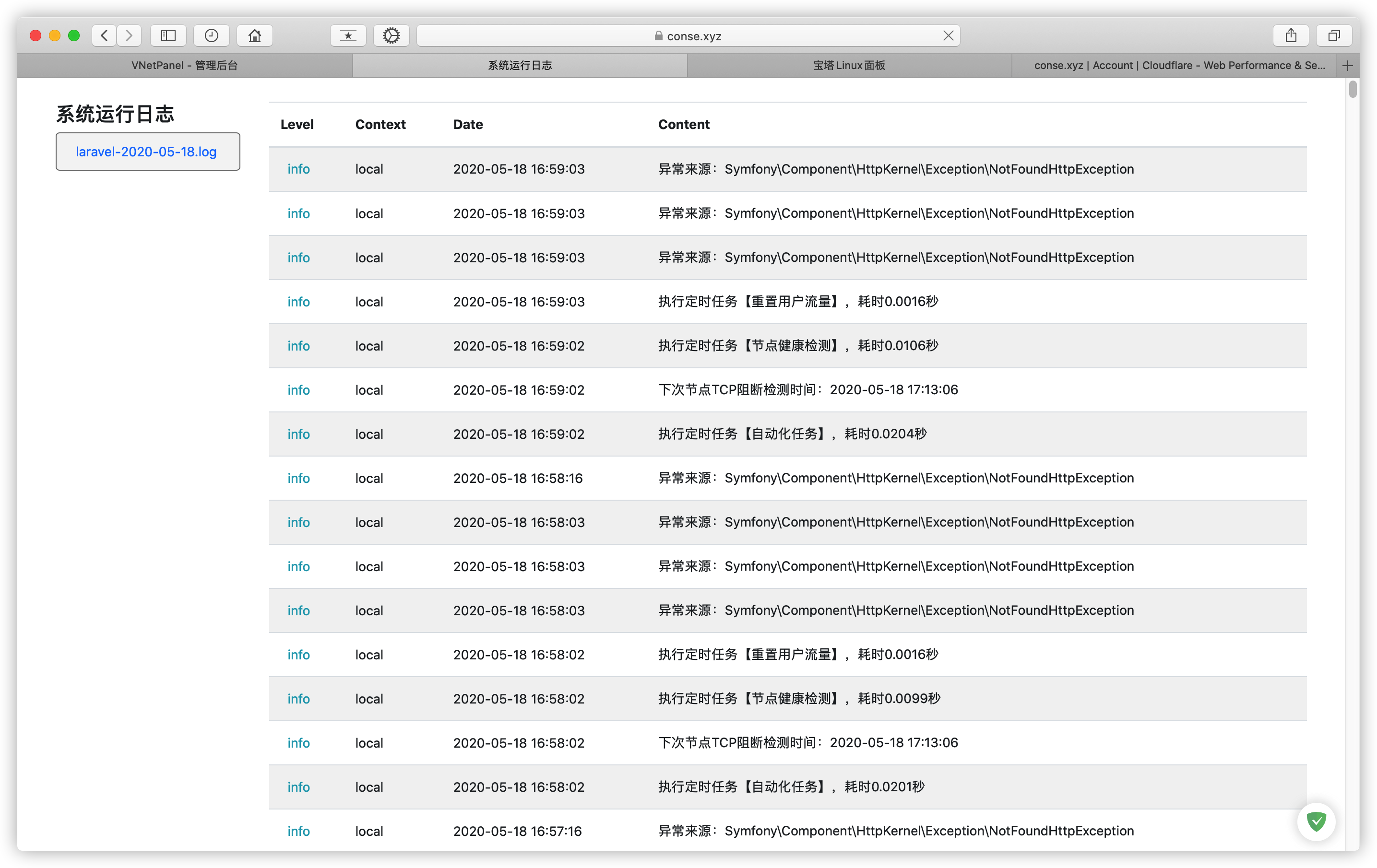This screenshot has width=1377, height=868.
Task: Click the forward navigation arrow
Action: (x=129, y=35)
